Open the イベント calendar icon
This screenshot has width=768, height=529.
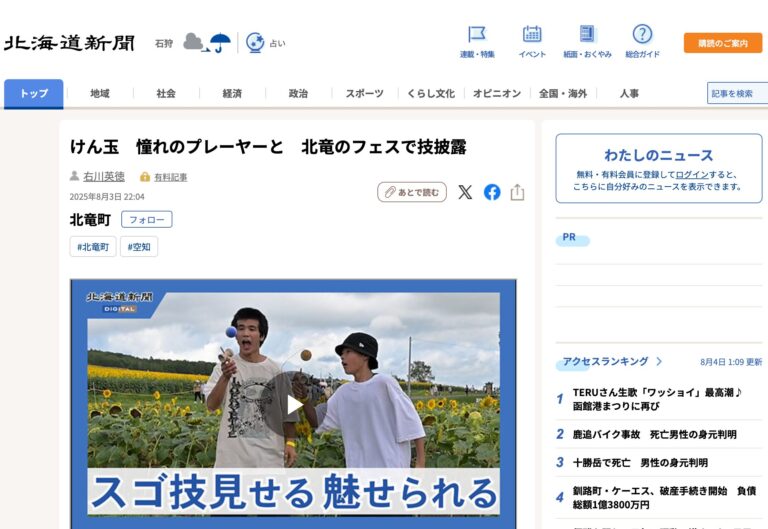point(532,35)
